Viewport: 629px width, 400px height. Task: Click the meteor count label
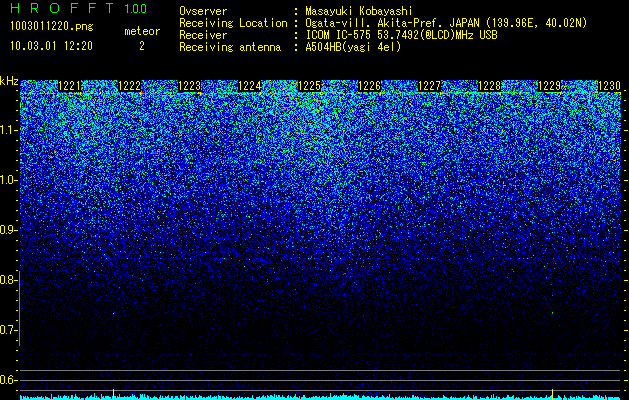coord(142,31)
